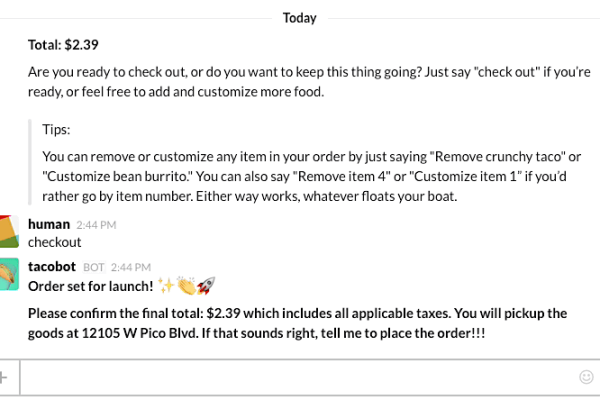Open tacobot's taco avatar profile picture

[8, 274]
